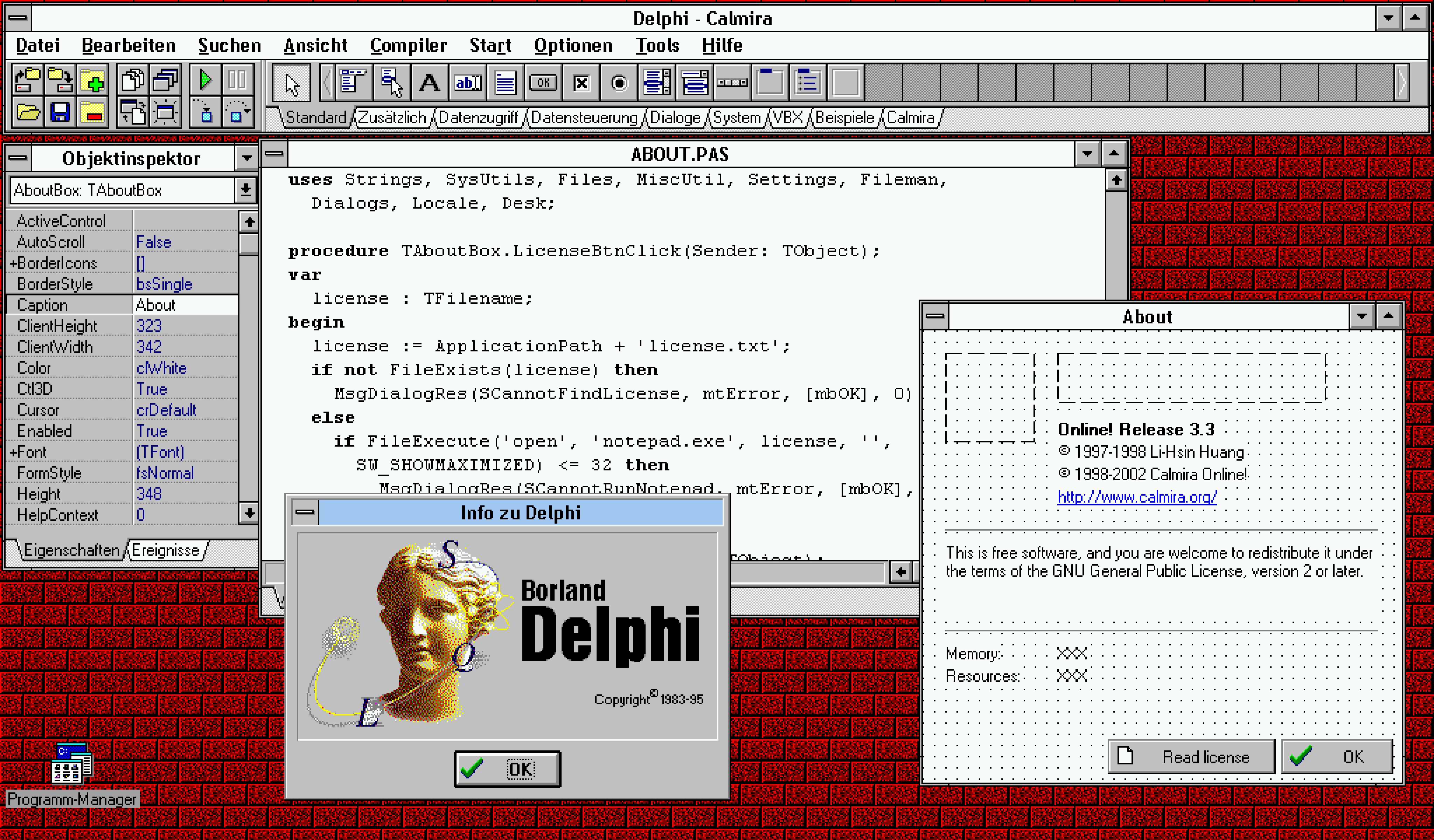This screenshot has height=840, width=1434.
Task: Open the Info zu Delphi control menu
Action: (305, 512)
